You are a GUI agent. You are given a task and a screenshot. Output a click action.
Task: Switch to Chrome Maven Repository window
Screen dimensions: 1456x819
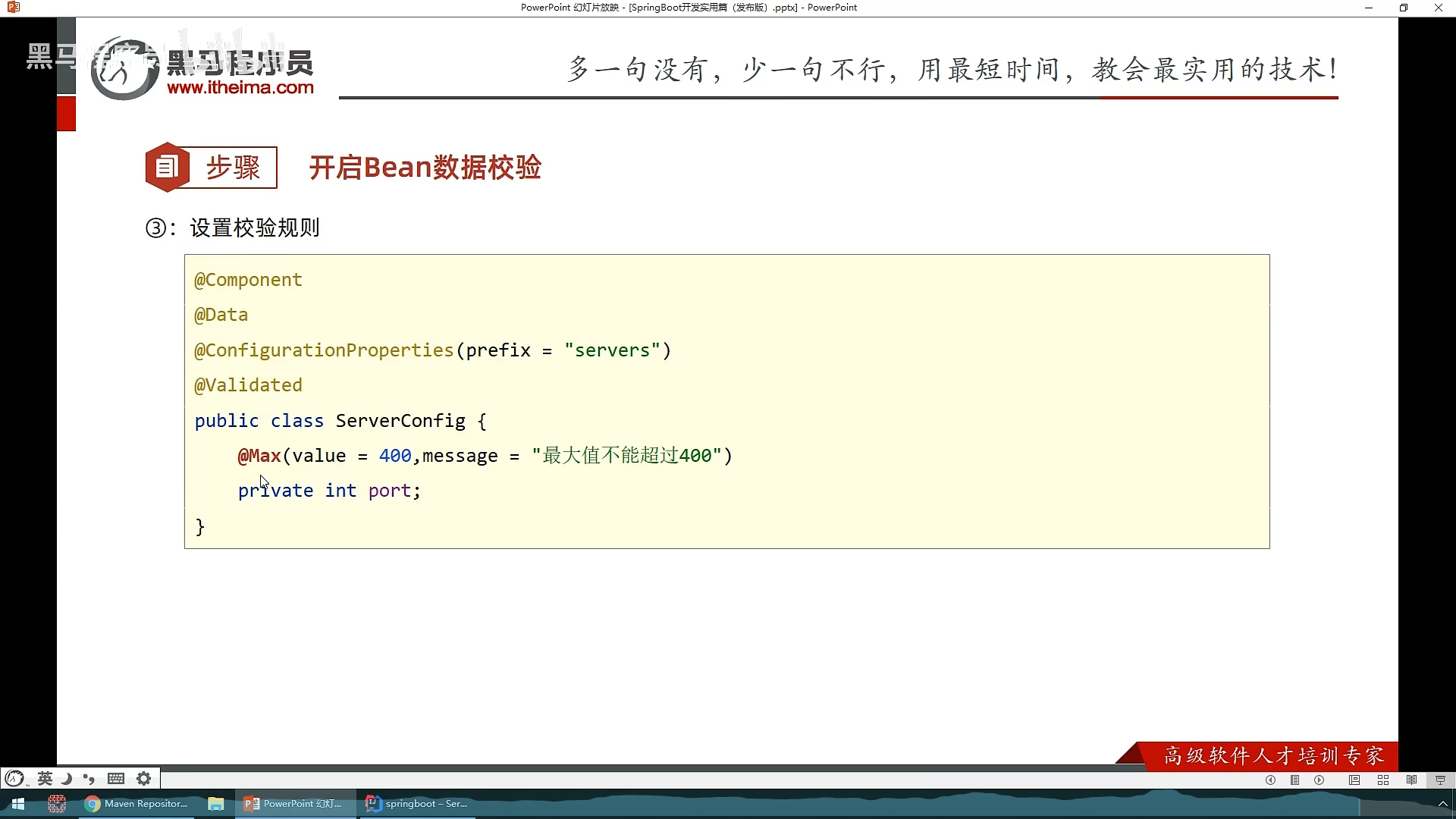click(x=137, y=804)
